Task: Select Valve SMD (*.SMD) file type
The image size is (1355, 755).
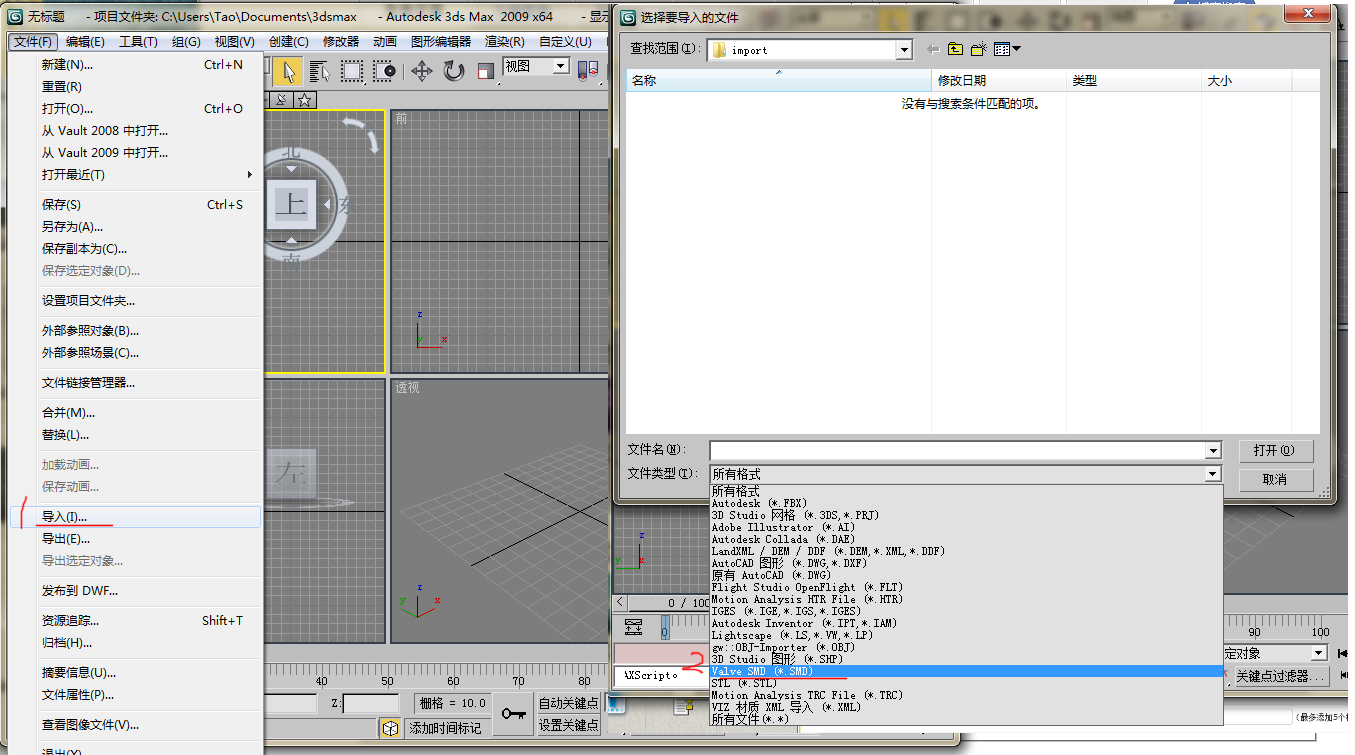Action: [762, 671]
